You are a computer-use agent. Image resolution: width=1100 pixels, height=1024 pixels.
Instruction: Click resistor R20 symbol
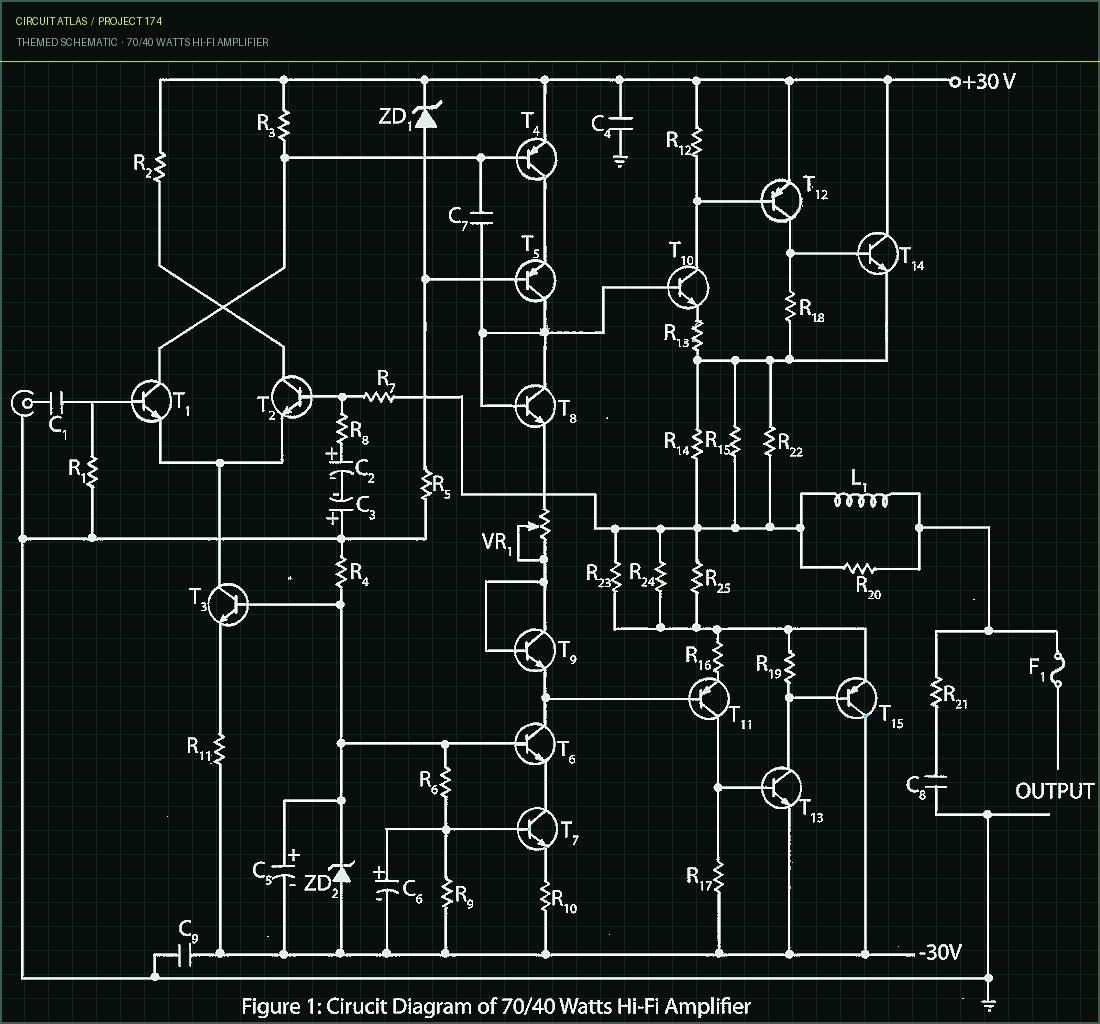(x=859, y=567)
